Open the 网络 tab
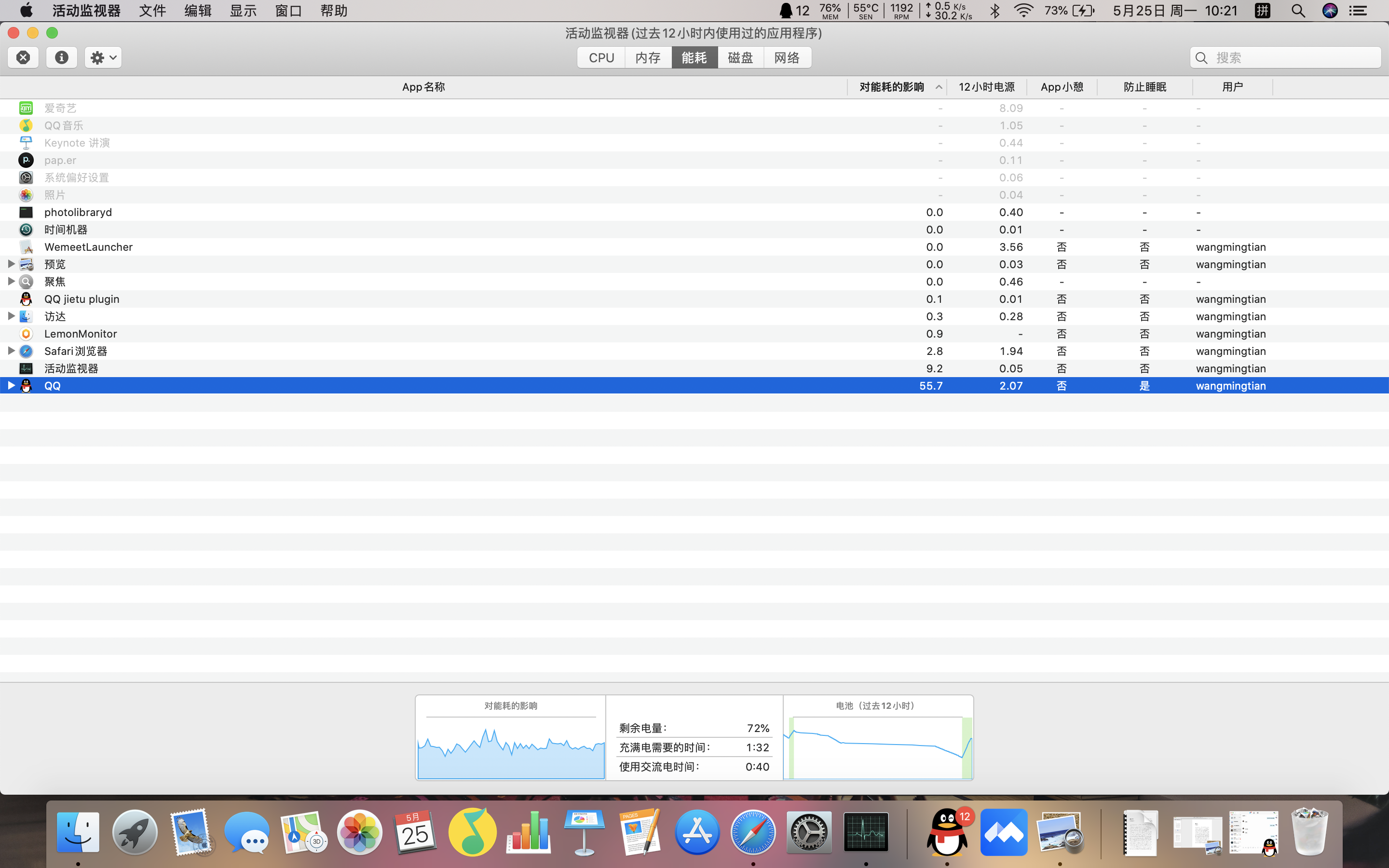The image size is (1389, 868). (x=787, y=57)
